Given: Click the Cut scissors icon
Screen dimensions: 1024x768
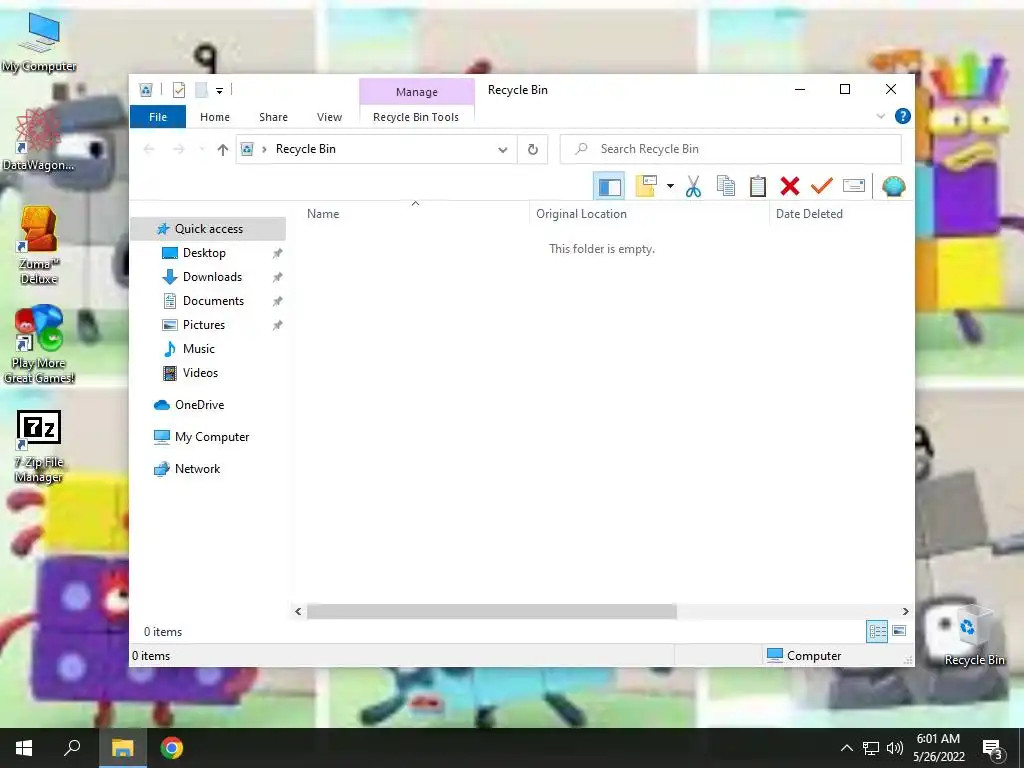Looking at the screenshot, I should pos(694,187).
